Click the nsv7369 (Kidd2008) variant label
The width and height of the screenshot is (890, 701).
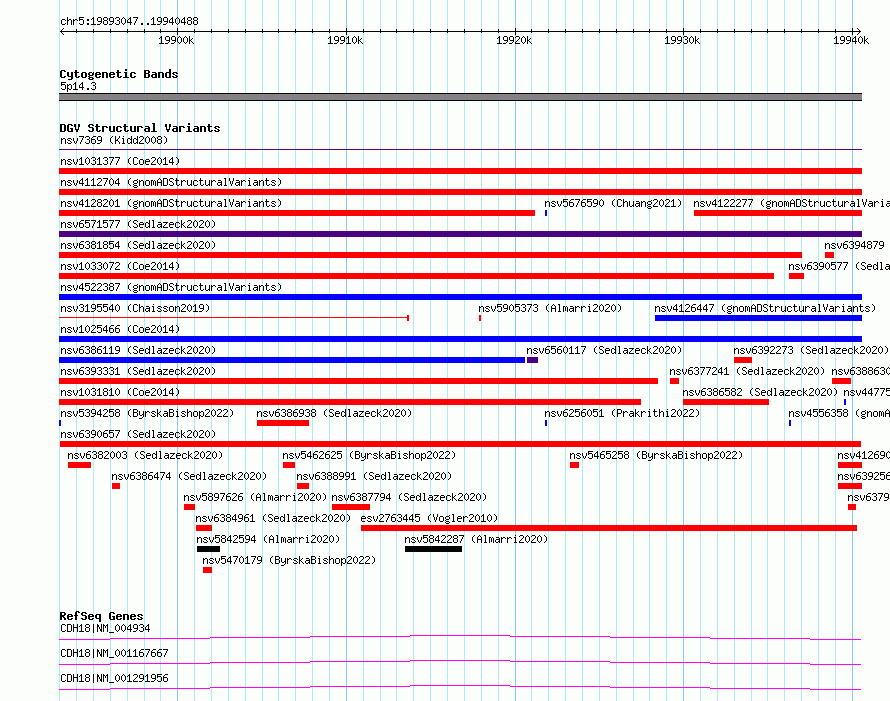tap(114, 140)
